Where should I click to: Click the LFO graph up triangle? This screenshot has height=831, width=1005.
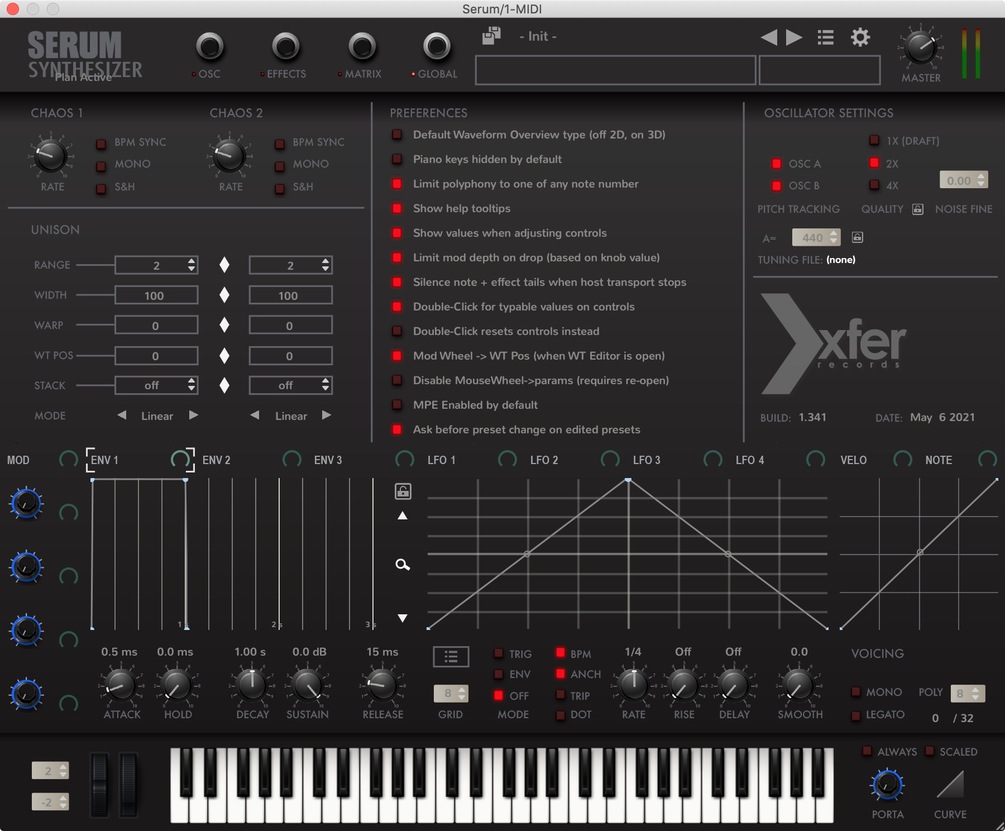[x=403, y=516]
